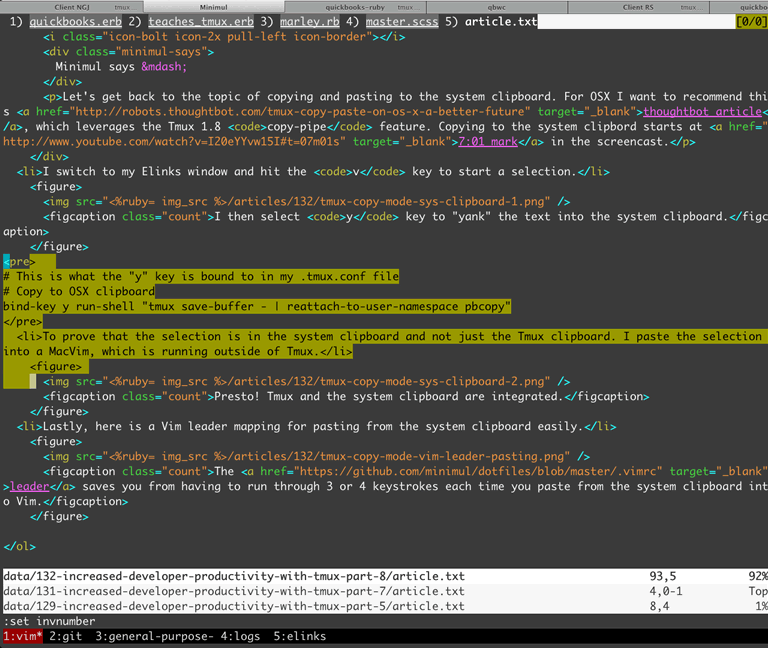
Task: Open tmux window 3:general-purpose
Action: coord(154,636)
